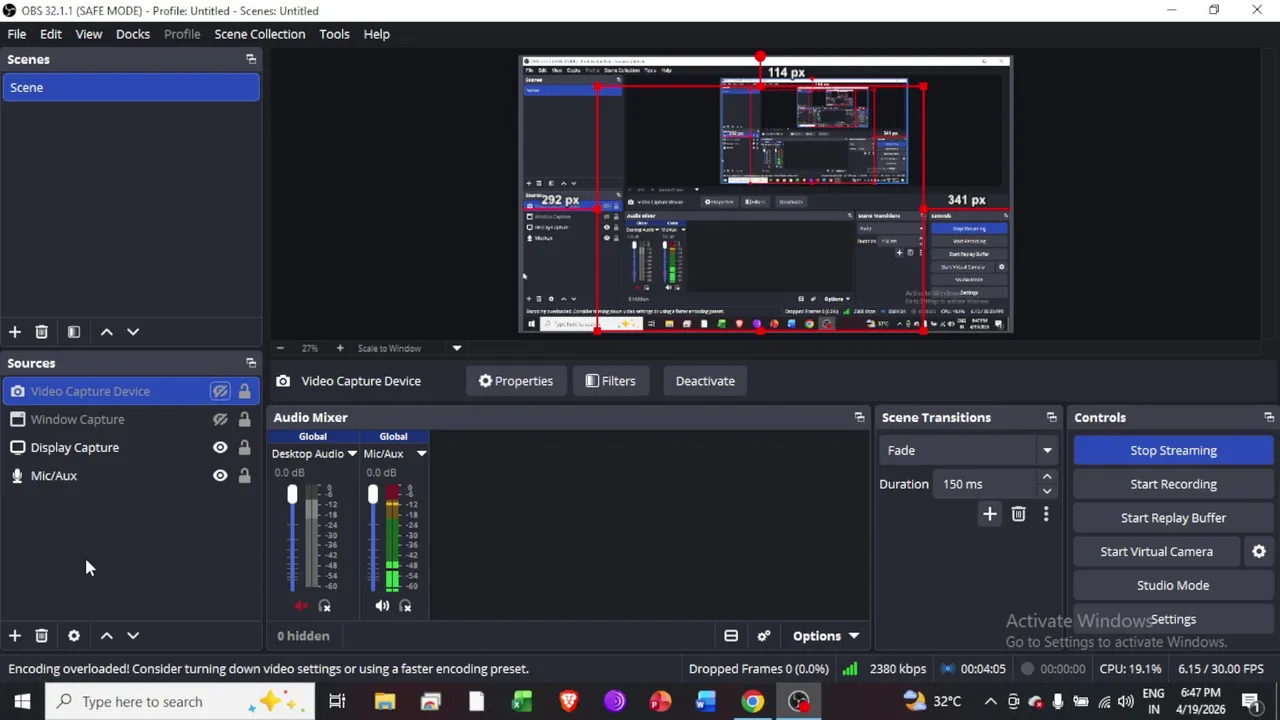Increase the transition duration with up arrow

point(1047,478)
